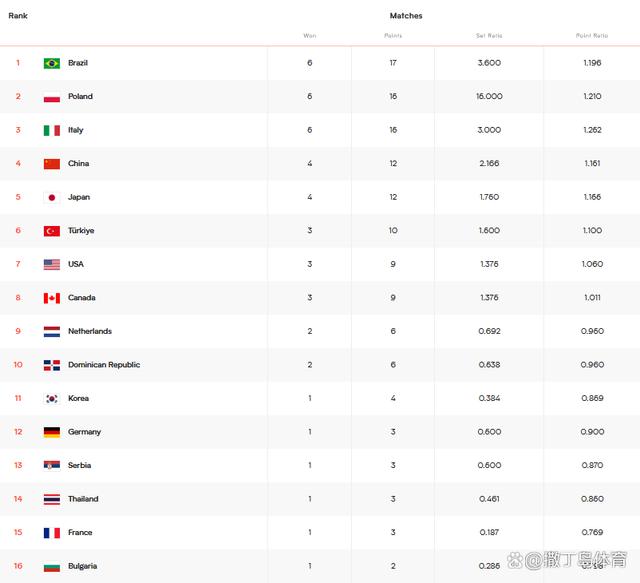640x583 pixels.
Task: Select the Poland flag icon
Action: [52, 97]
